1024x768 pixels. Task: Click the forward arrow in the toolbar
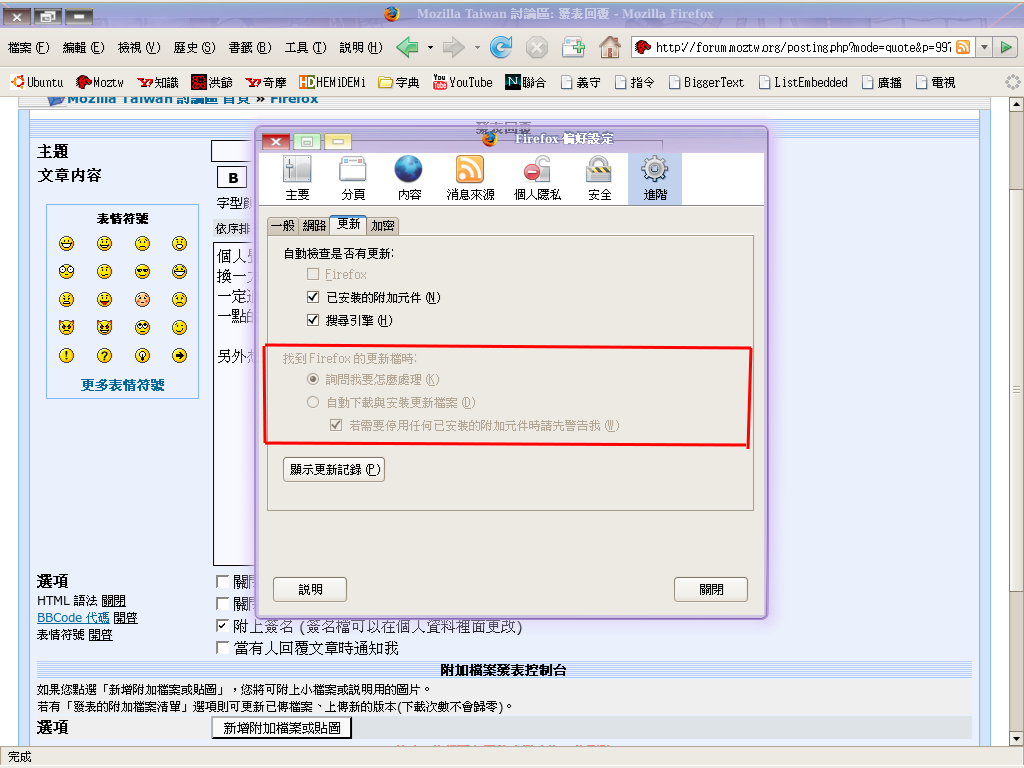[x=453, y=47]
